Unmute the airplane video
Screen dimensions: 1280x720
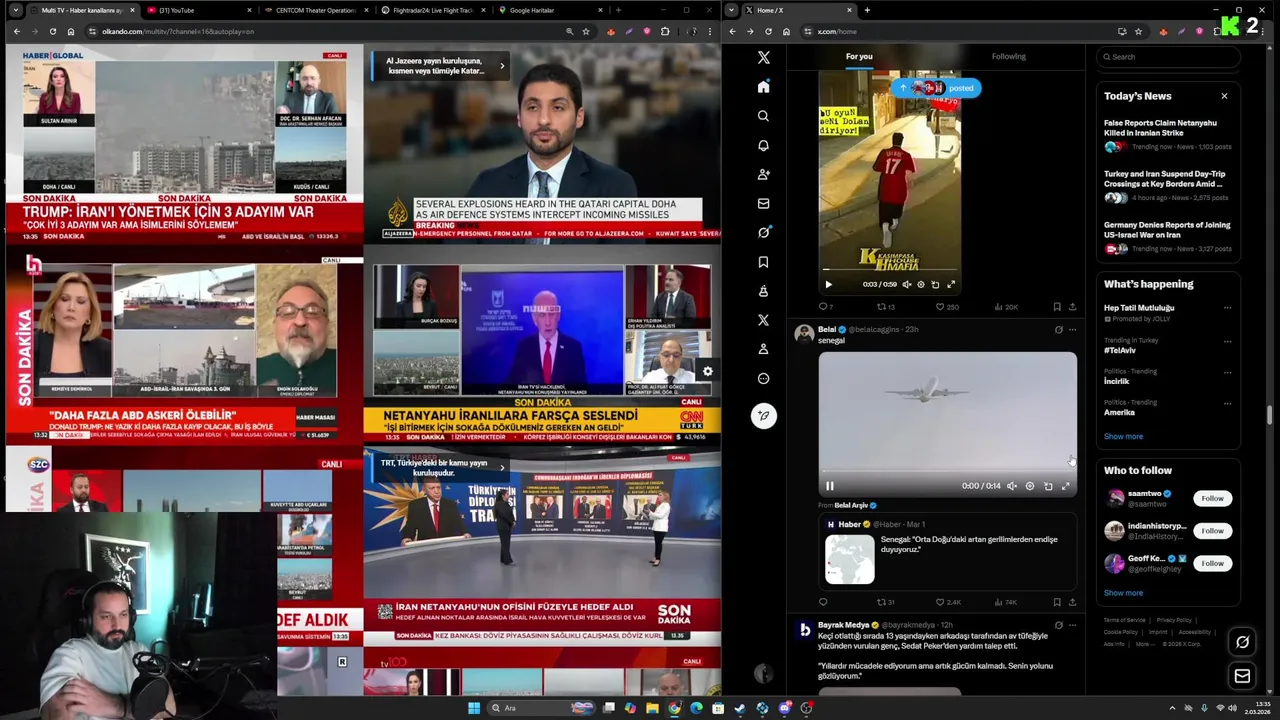tap(1011, 486)
